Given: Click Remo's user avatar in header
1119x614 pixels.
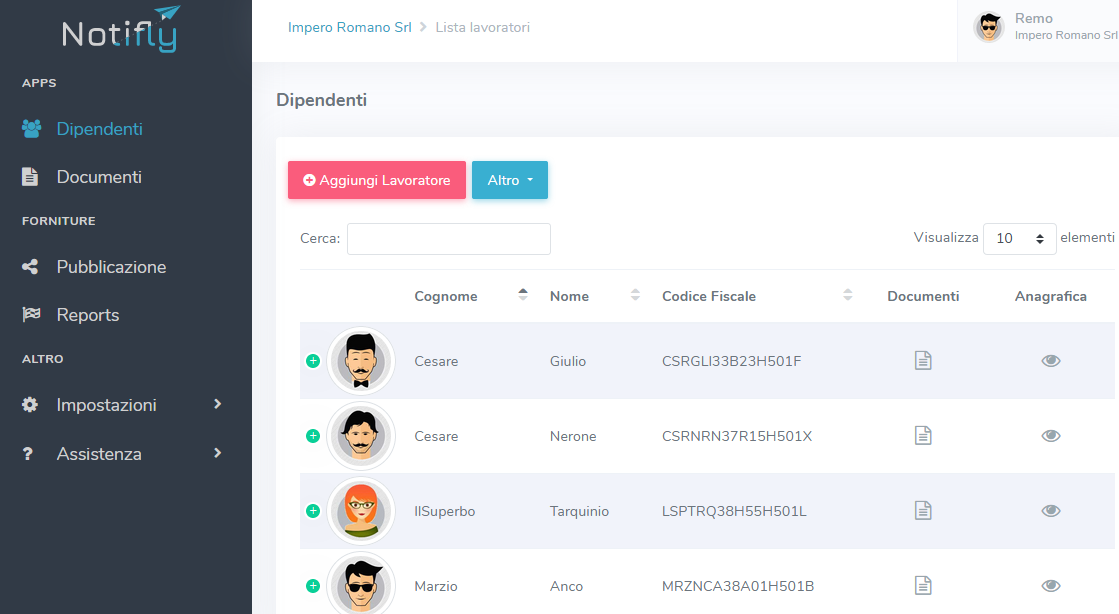Looking at the screenshot, I should (988, 27).
